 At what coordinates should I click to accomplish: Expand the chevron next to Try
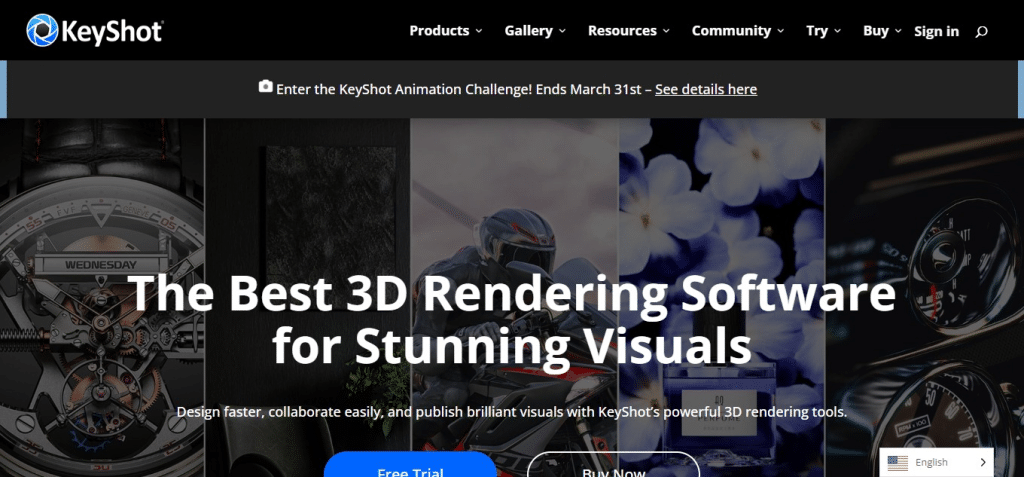pos(837,31)
